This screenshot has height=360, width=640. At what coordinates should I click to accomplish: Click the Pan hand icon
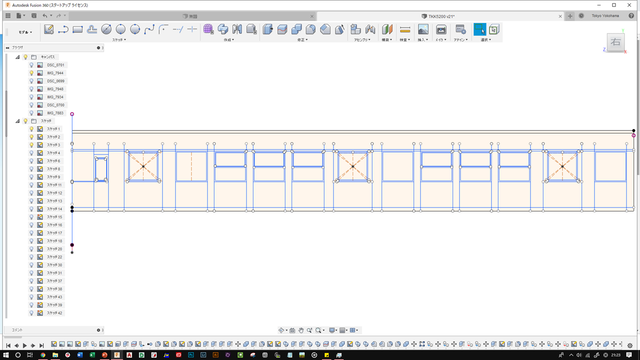tap(301, 330)
